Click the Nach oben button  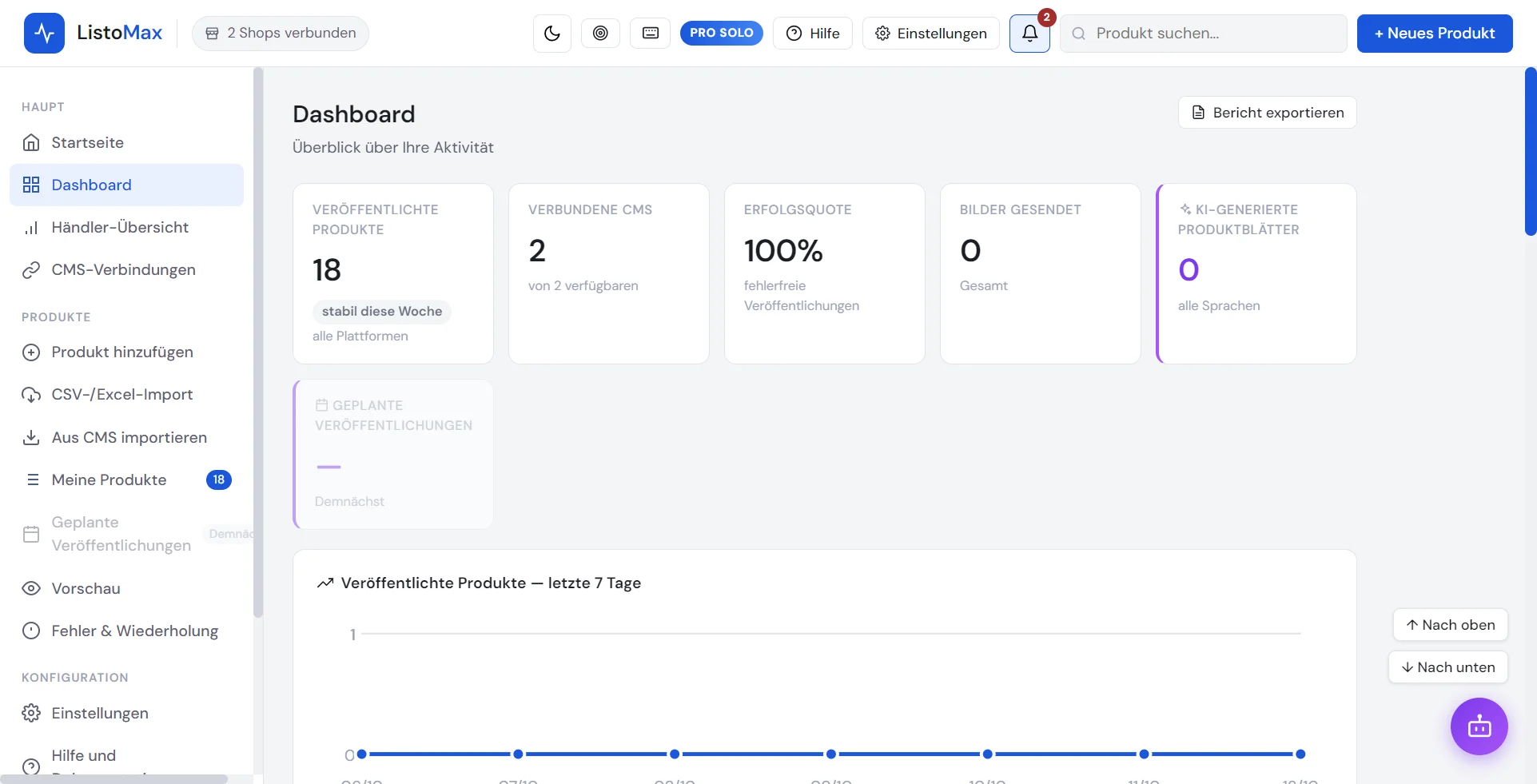coord(1450,625)
